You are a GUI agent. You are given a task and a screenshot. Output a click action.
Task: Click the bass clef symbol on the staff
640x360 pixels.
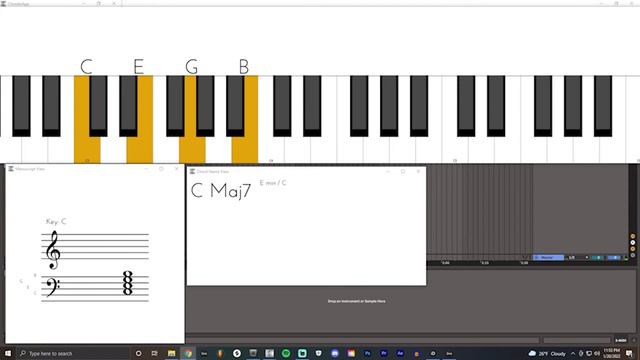tap(53, 287)
